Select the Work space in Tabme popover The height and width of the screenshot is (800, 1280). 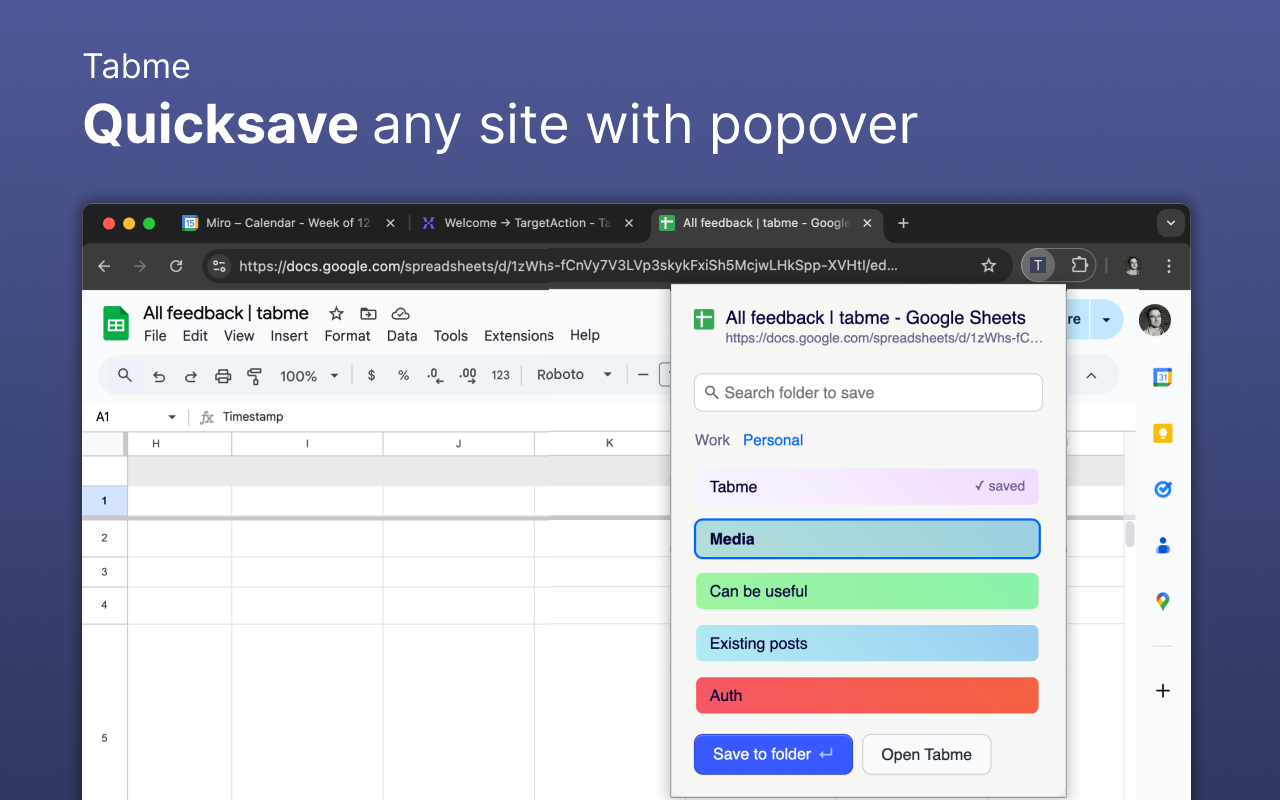[x=712, y=440]
